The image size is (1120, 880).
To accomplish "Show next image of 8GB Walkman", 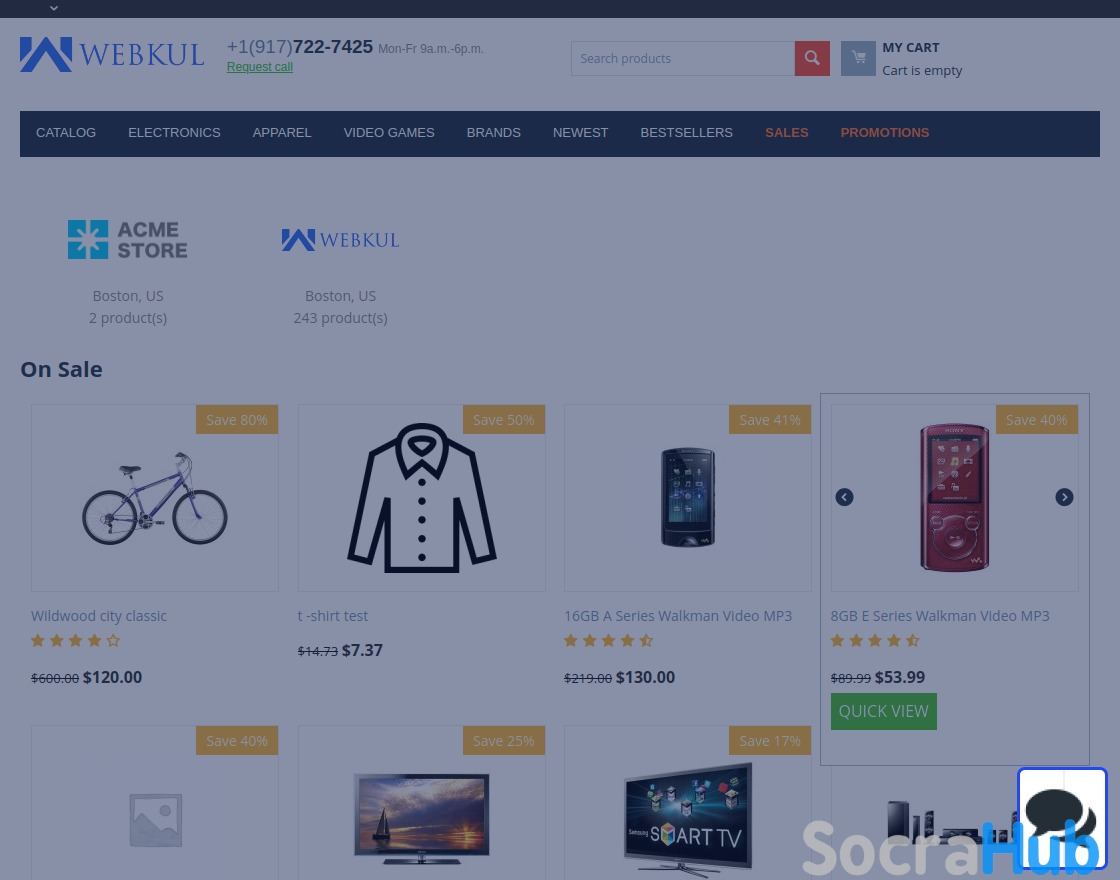I will point(1064,497).
